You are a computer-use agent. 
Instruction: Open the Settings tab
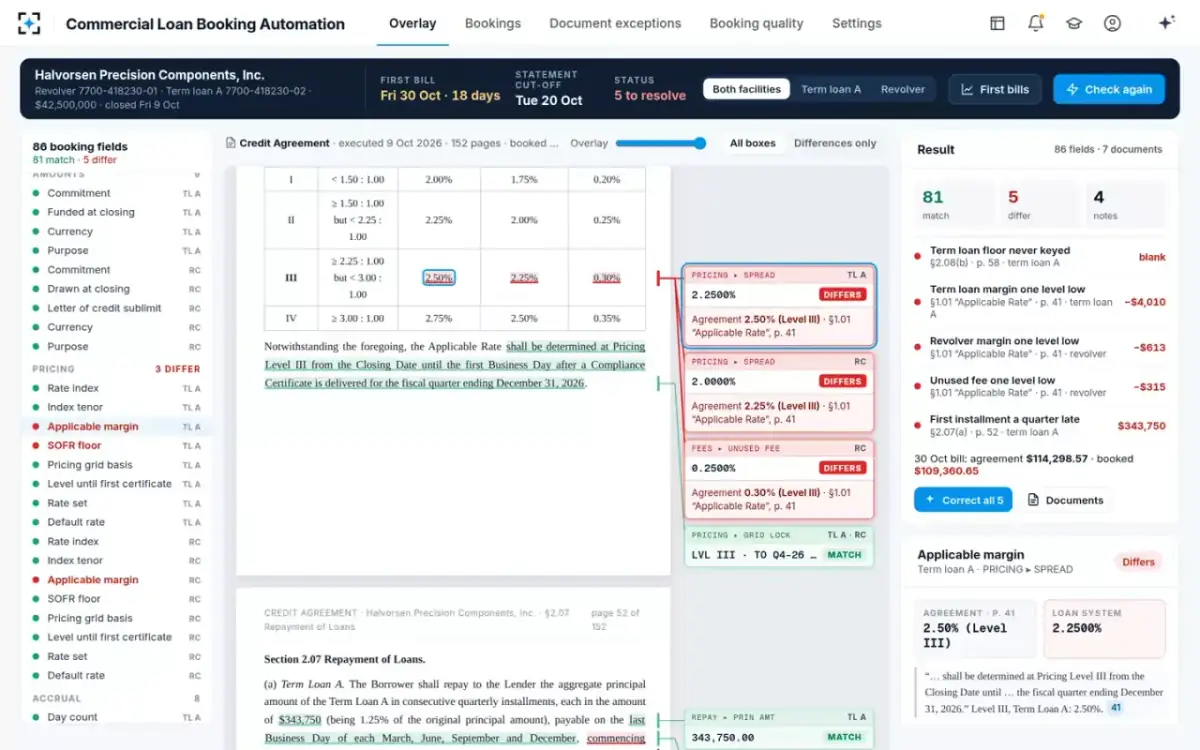point(857,23)
